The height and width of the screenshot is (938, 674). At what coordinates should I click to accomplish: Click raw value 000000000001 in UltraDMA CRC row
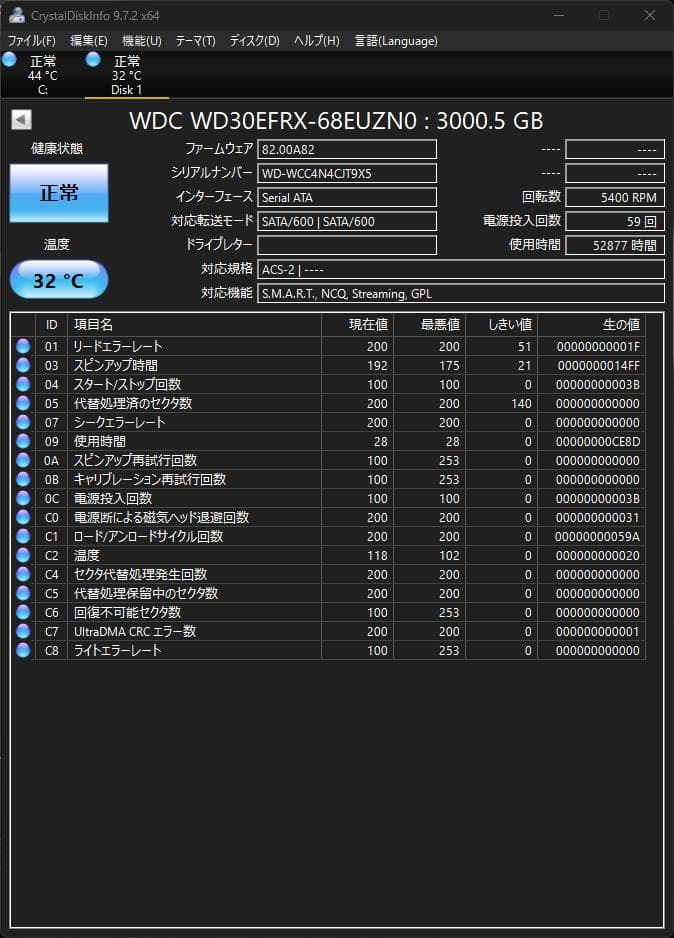(x=598, y=632)
